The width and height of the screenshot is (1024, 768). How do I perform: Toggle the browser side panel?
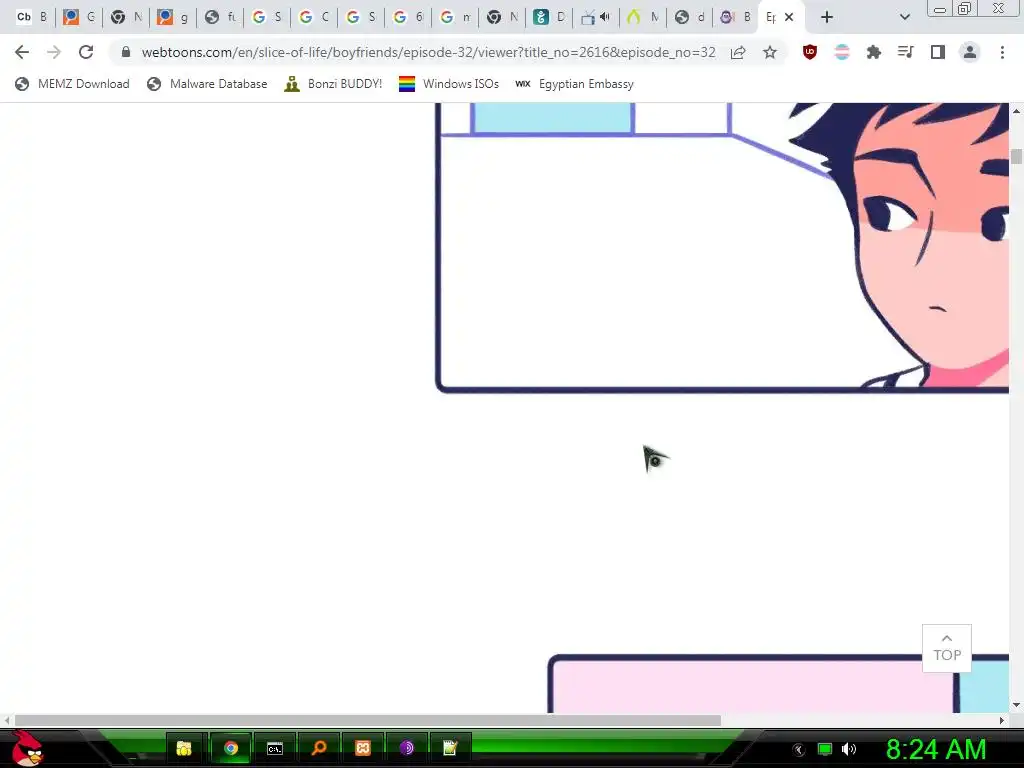pos(938,52)
